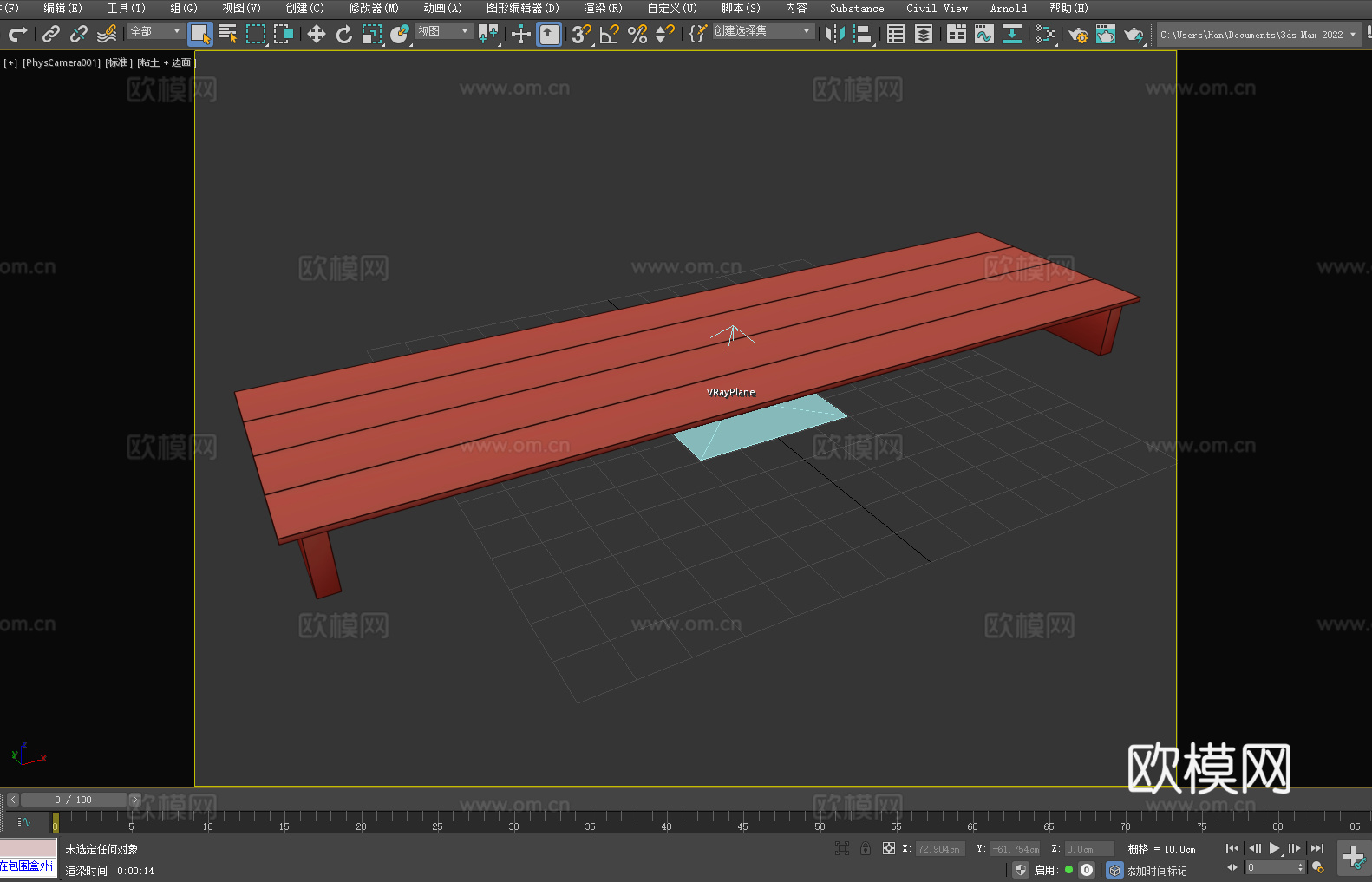Screen dimensions: 1372x882
Task: Click the Mirror tool icon
Action: [835, 34]
